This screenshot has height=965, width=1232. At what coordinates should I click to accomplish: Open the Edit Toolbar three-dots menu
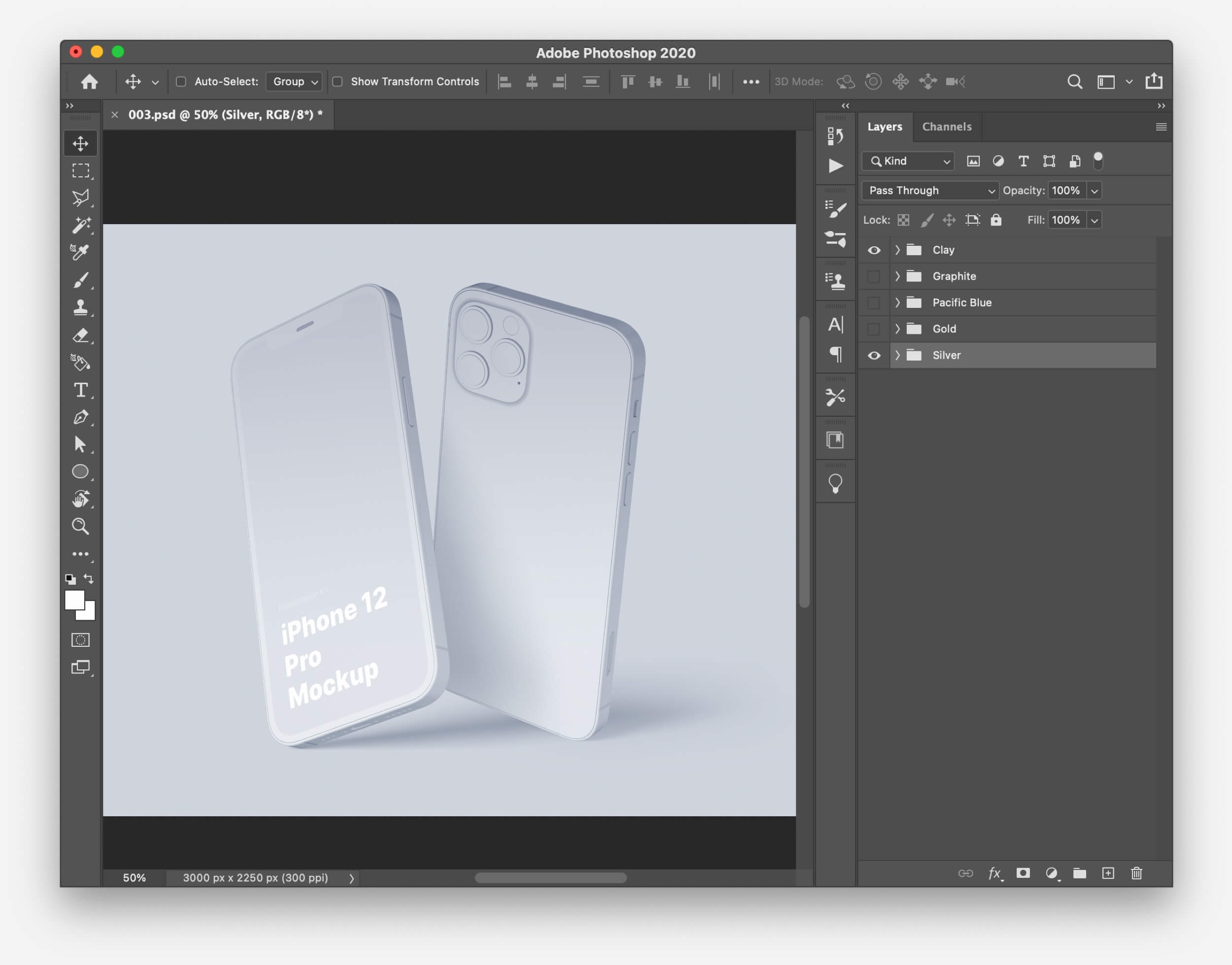coord(80,554)
